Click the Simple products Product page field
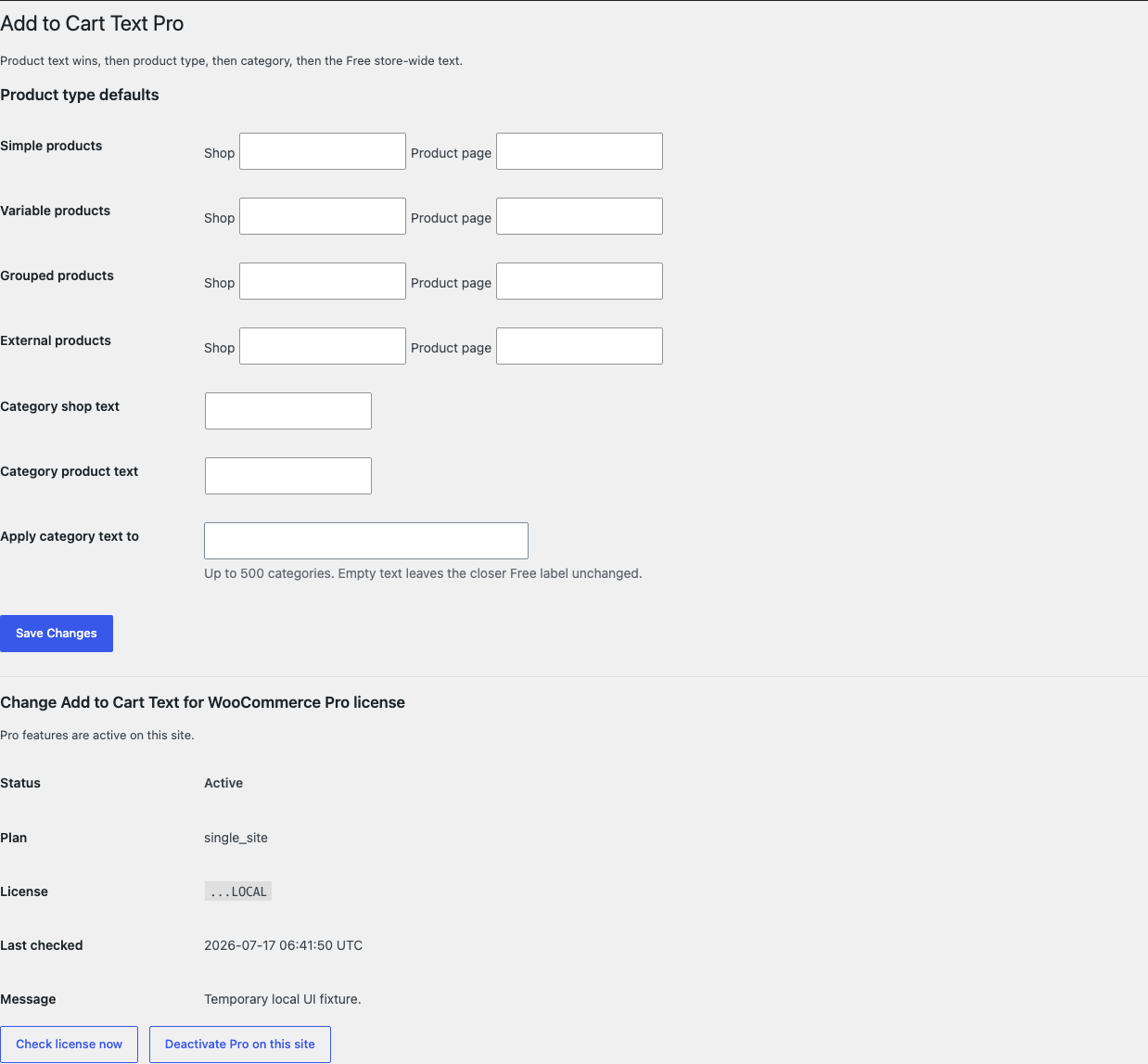This screenshot has height=1064, width=1148. [580, 151]
